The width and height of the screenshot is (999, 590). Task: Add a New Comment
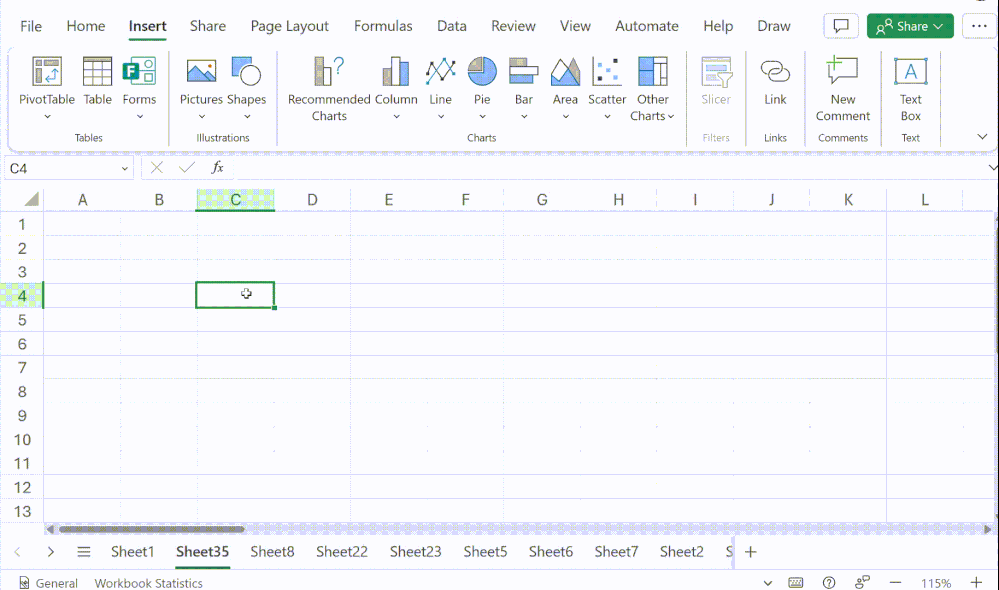click(843, 89)
